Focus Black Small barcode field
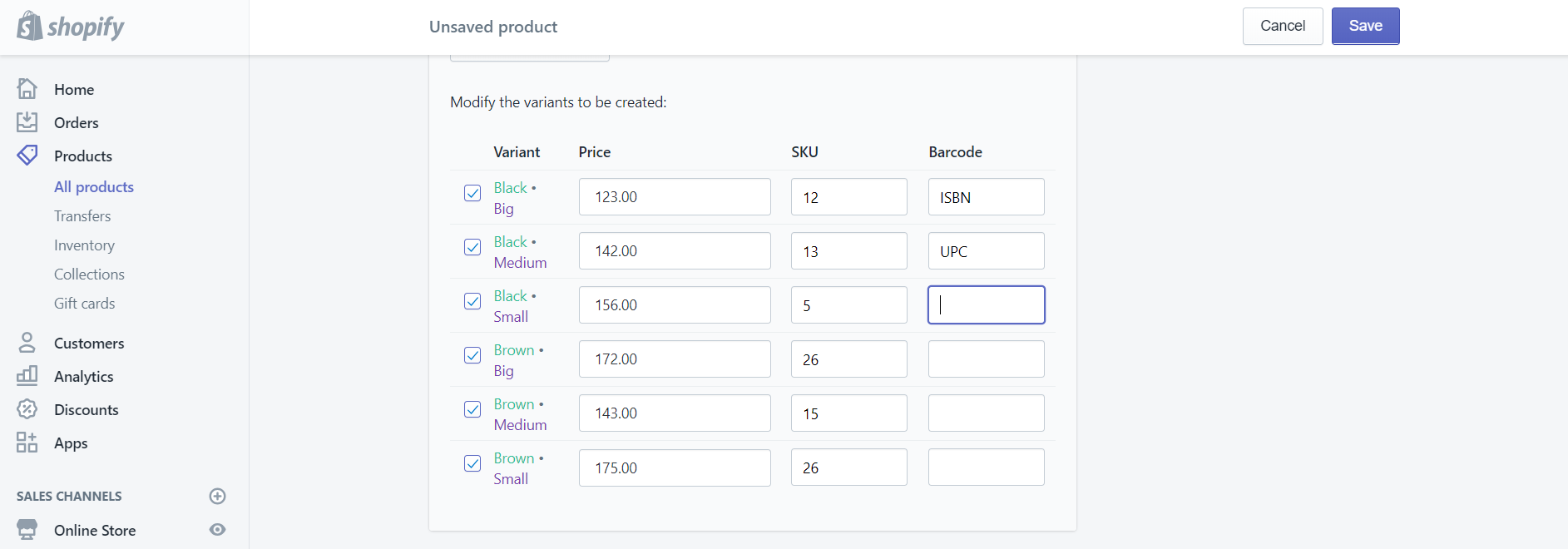Viewport: 1568px width, 549px height. click(987, 305)
